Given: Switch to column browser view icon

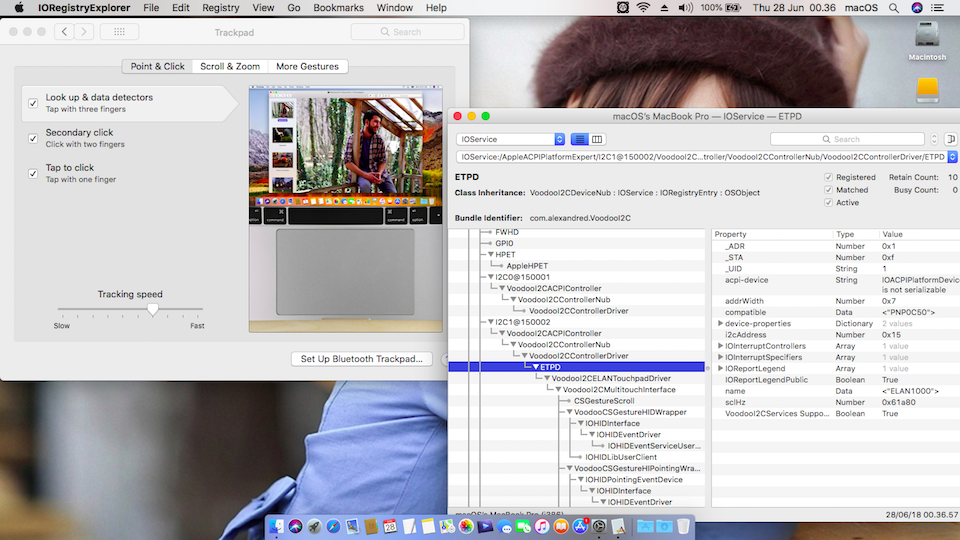Looking at the screenshot, I should [x=597, y=139].
